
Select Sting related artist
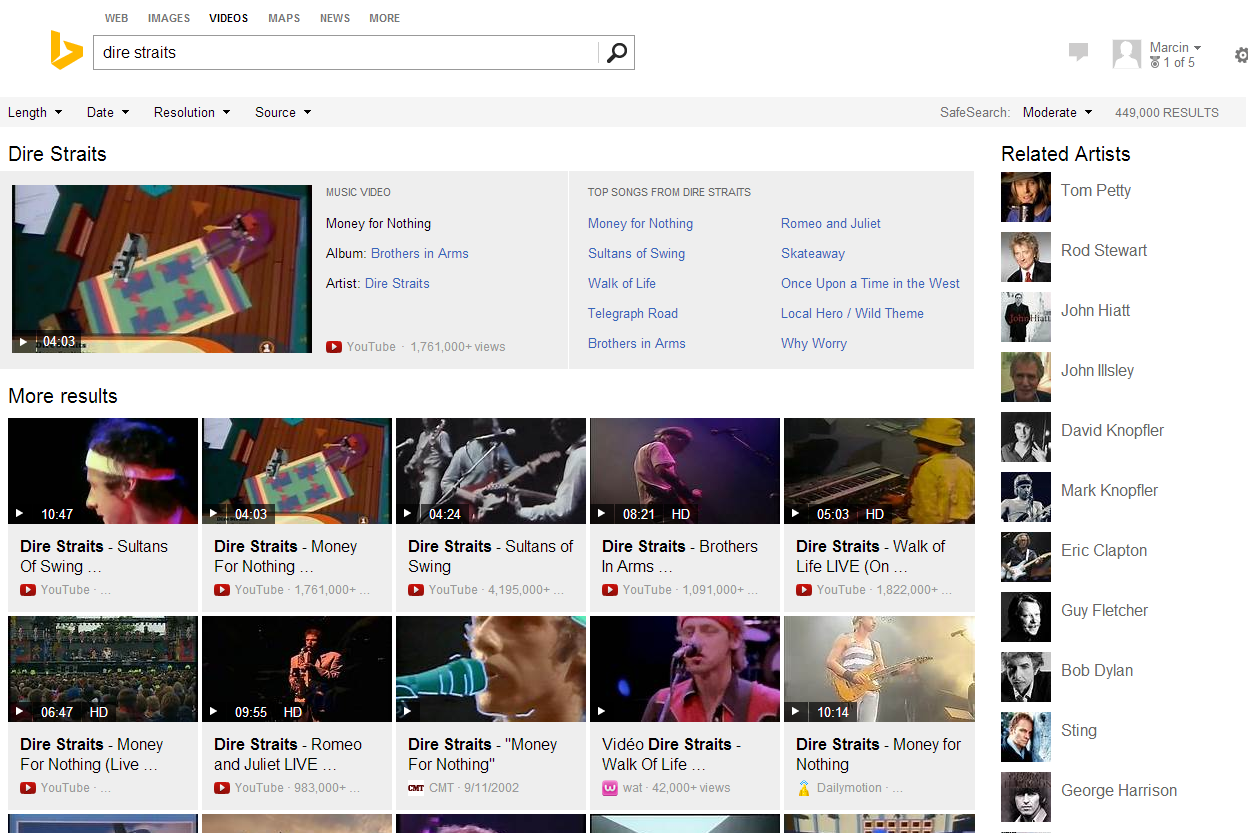[x=1079, y=730]
